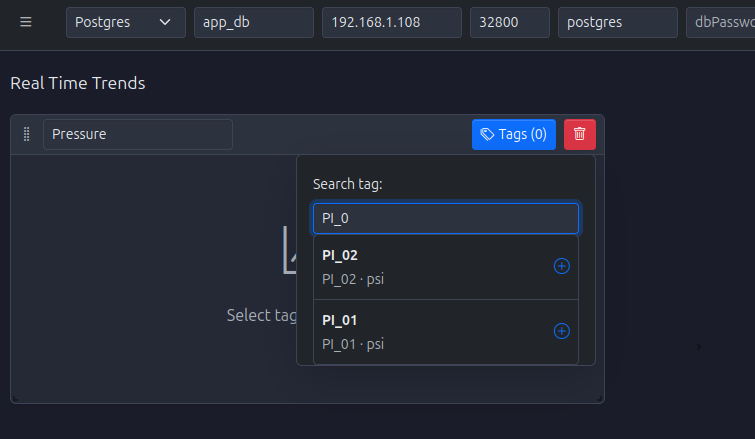Click the postgres username field
755x439 pixels.
click(x=617, y=22)
